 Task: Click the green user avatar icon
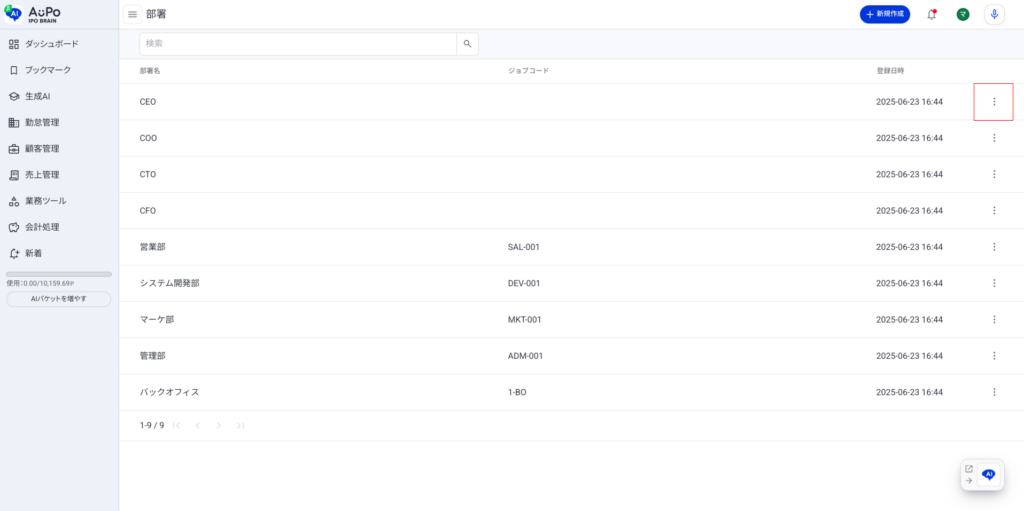pos(962,14)
